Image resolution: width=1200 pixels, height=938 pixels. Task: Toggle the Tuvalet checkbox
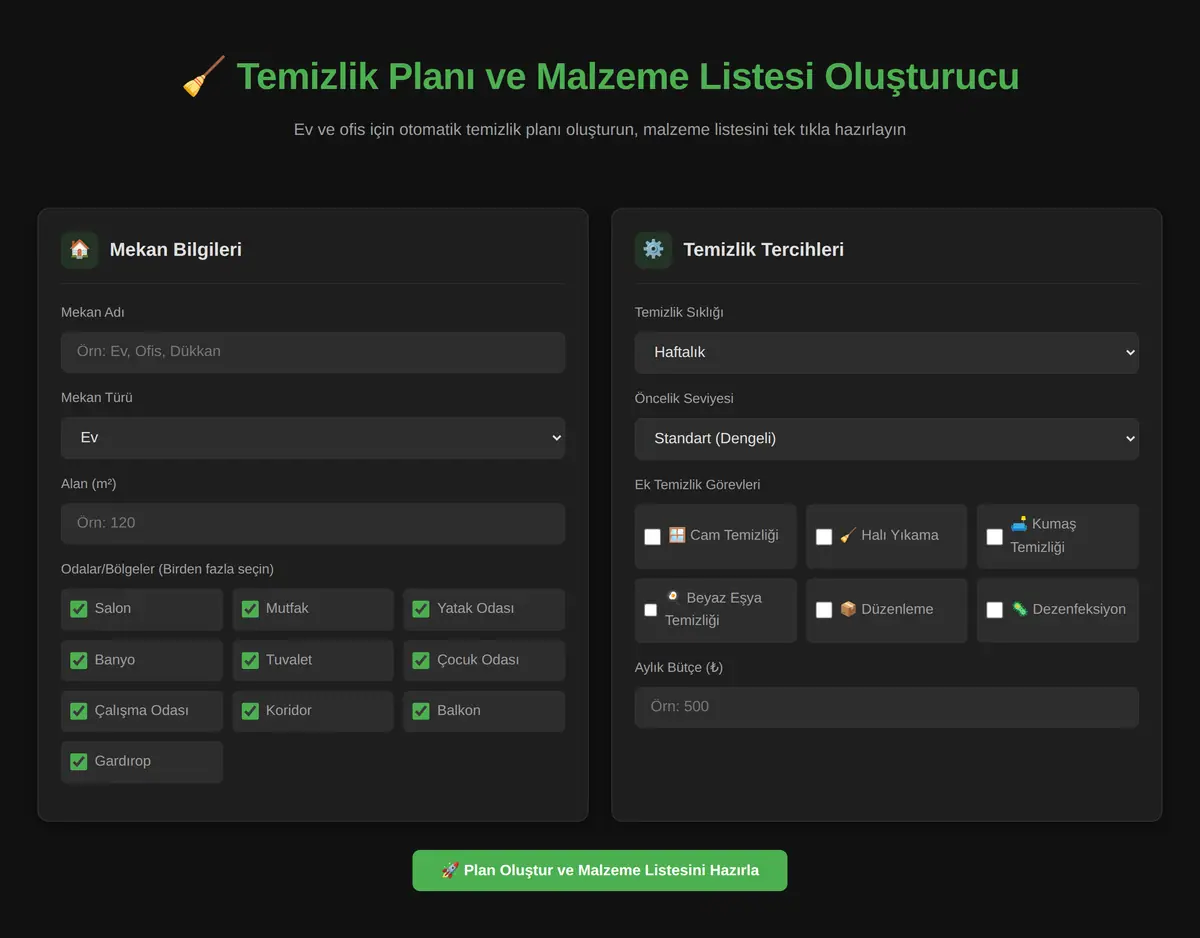(x=250, y=660)
